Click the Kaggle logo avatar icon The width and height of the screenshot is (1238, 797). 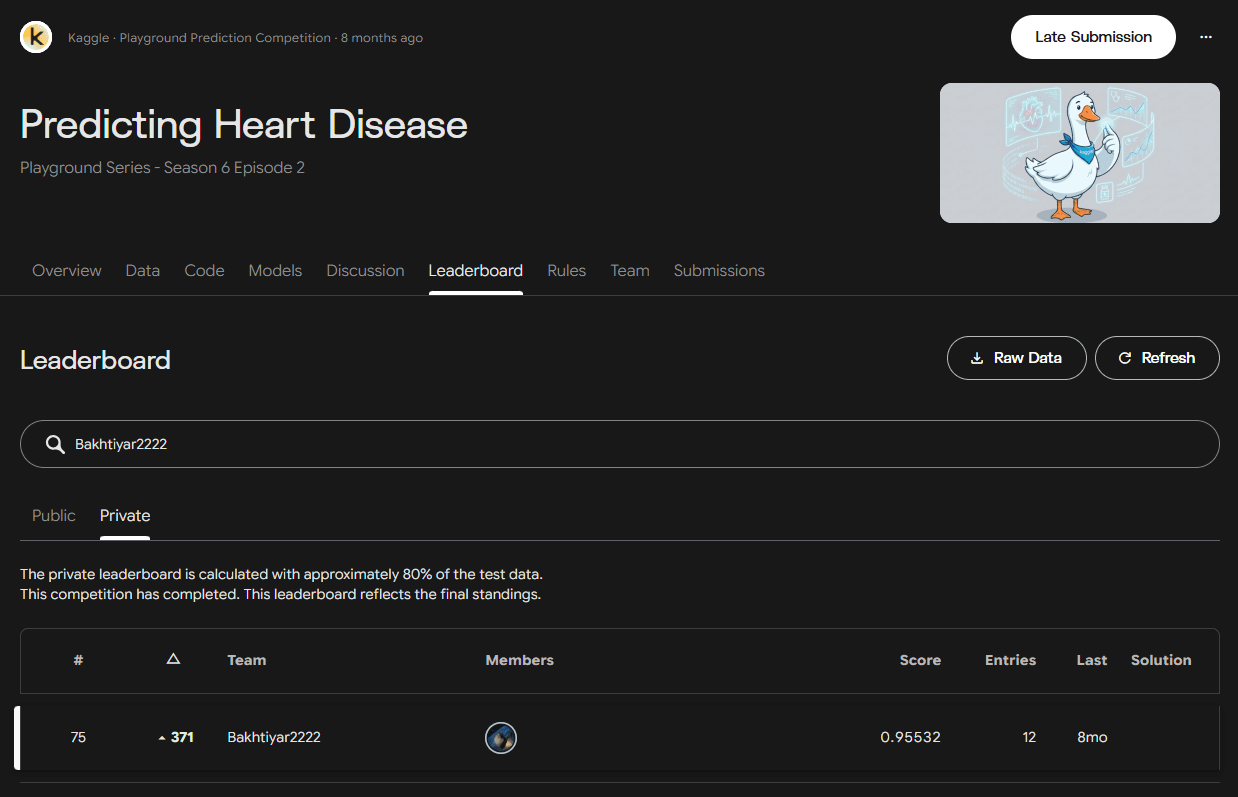click(36, 38)
